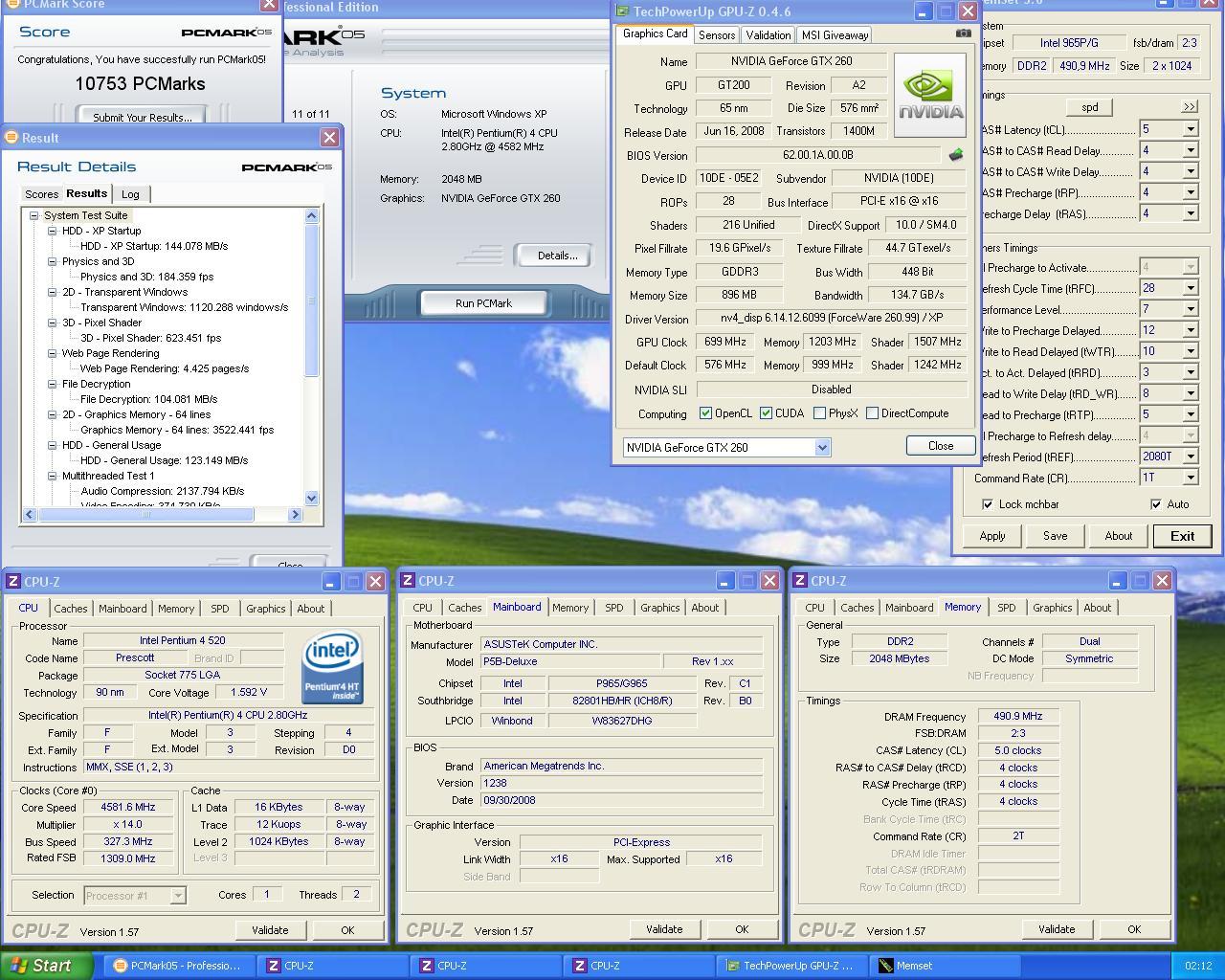1225x980 pixels.
Task: Click the Run PCMark button
Action: click(483, 303)
